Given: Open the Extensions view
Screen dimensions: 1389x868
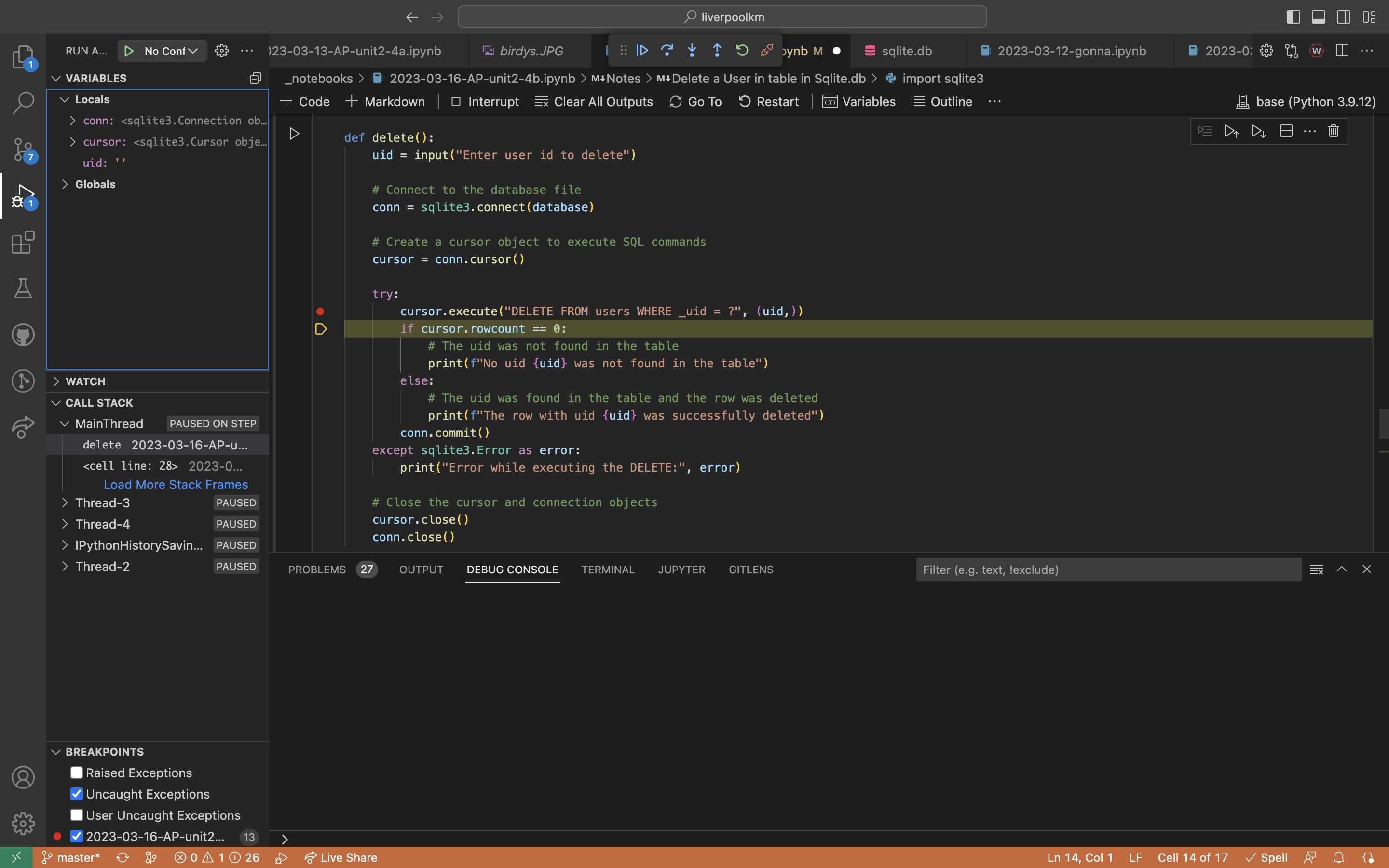Looking at the screenshot, I should click(x=23, y=243).
